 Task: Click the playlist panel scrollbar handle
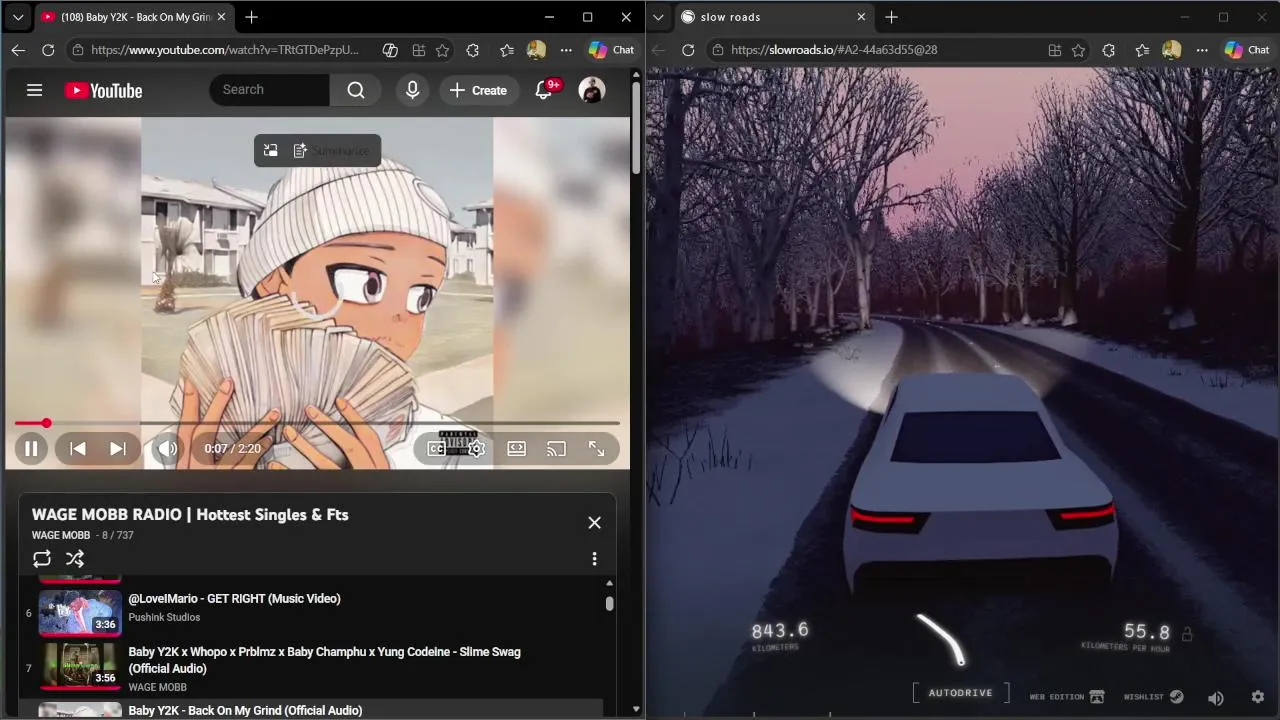(609, 603)
